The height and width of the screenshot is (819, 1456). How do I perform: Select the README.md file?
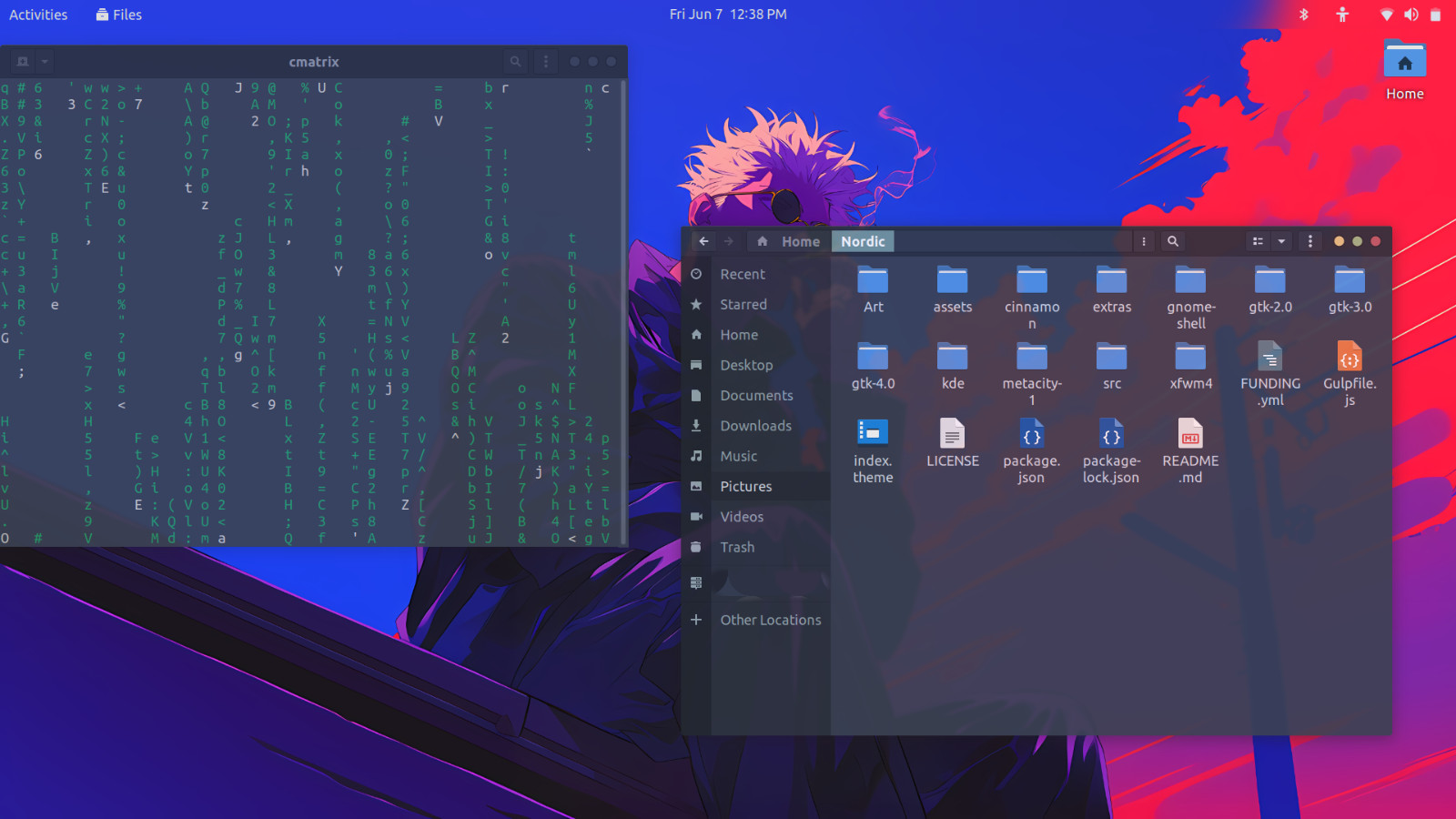tap(1190, 451)
